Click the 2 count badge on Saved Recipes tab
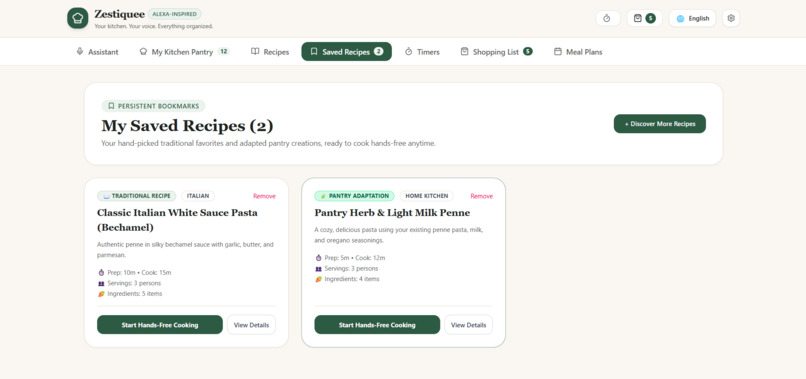 coord(378,51)
